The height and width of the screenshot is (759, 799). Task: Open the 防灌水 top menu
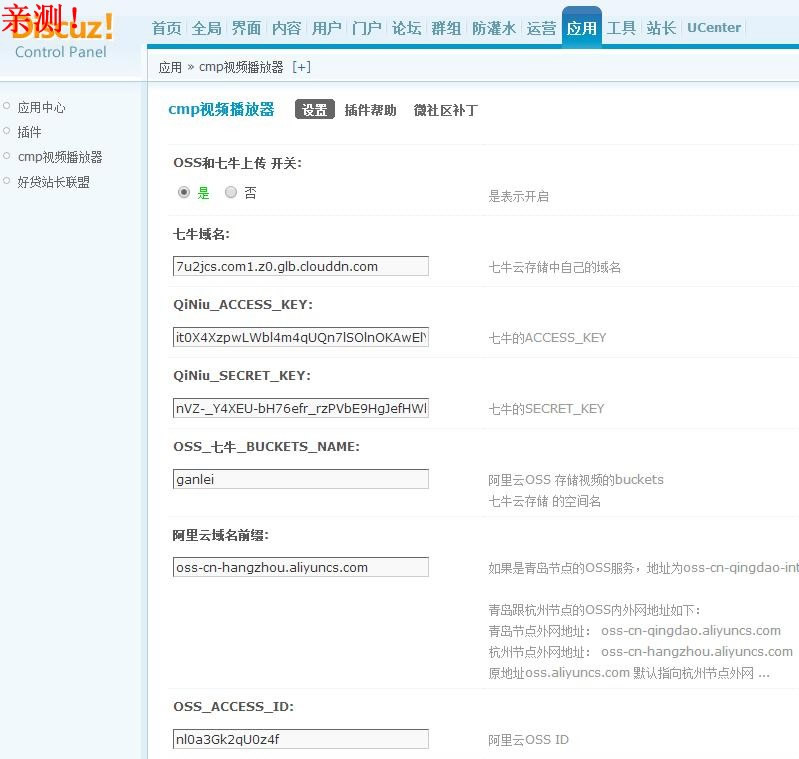point(494,28)
